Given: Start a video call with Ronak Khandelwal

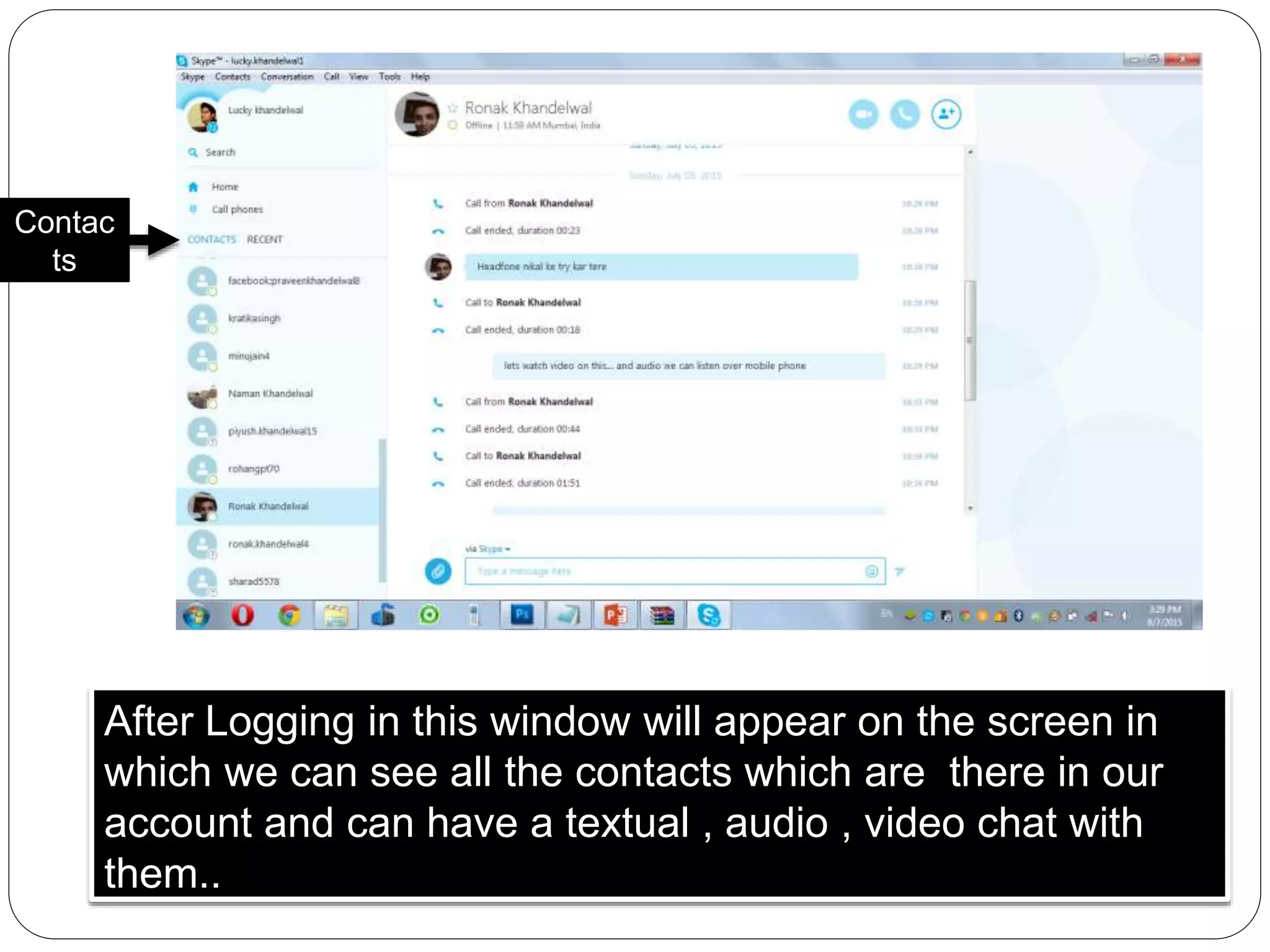Looking at the screenshot, I should point(863,115).
